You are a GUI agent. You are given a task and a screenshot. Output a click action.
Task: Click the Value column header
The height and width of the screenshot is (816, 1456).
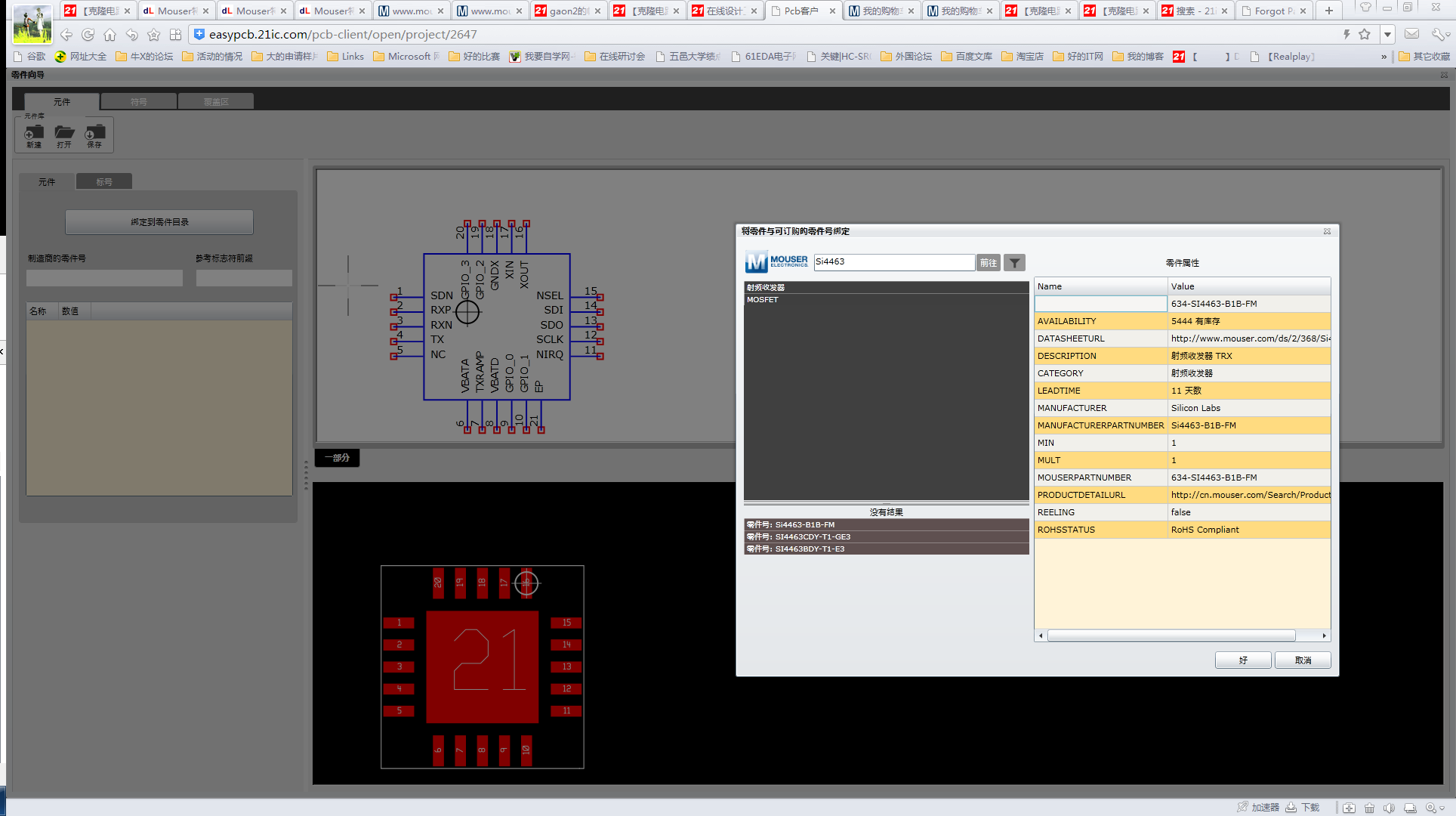(x=1249, y=286)
